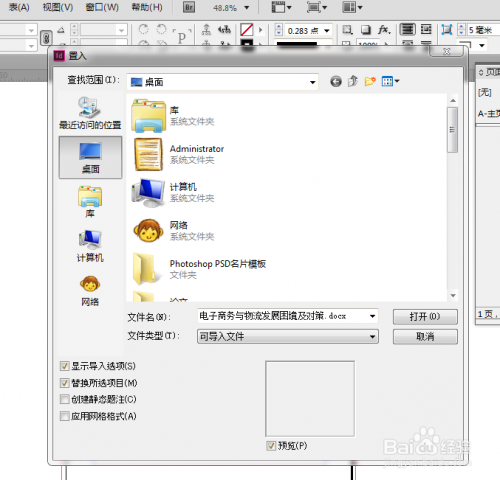Click the file list vertical scrollbar thumb
Viewport: 500px width, 480px height.
click(x=452, y=130)
